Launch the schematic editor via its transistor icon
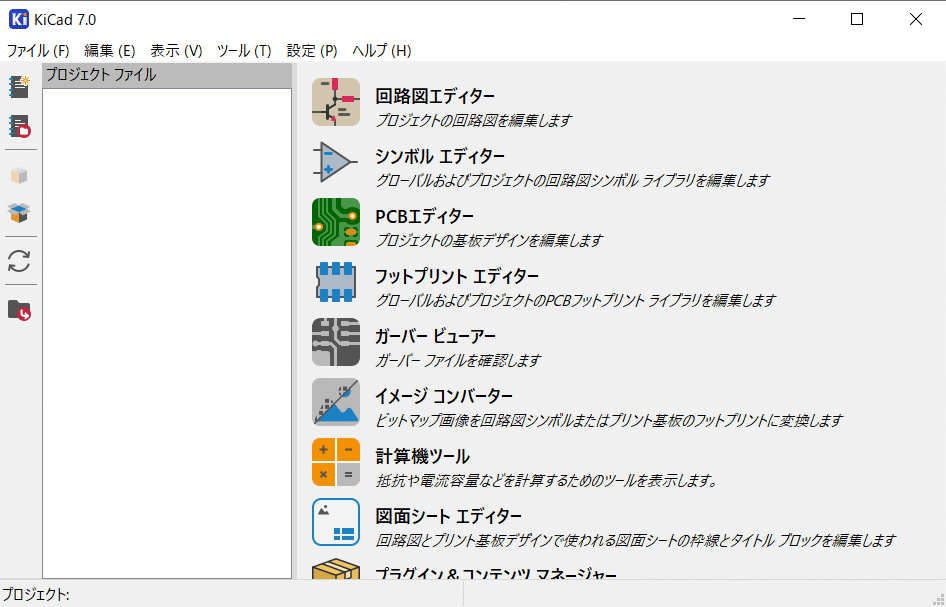Image resolution: width=946 pixels, height=607 pixels. 336,102
